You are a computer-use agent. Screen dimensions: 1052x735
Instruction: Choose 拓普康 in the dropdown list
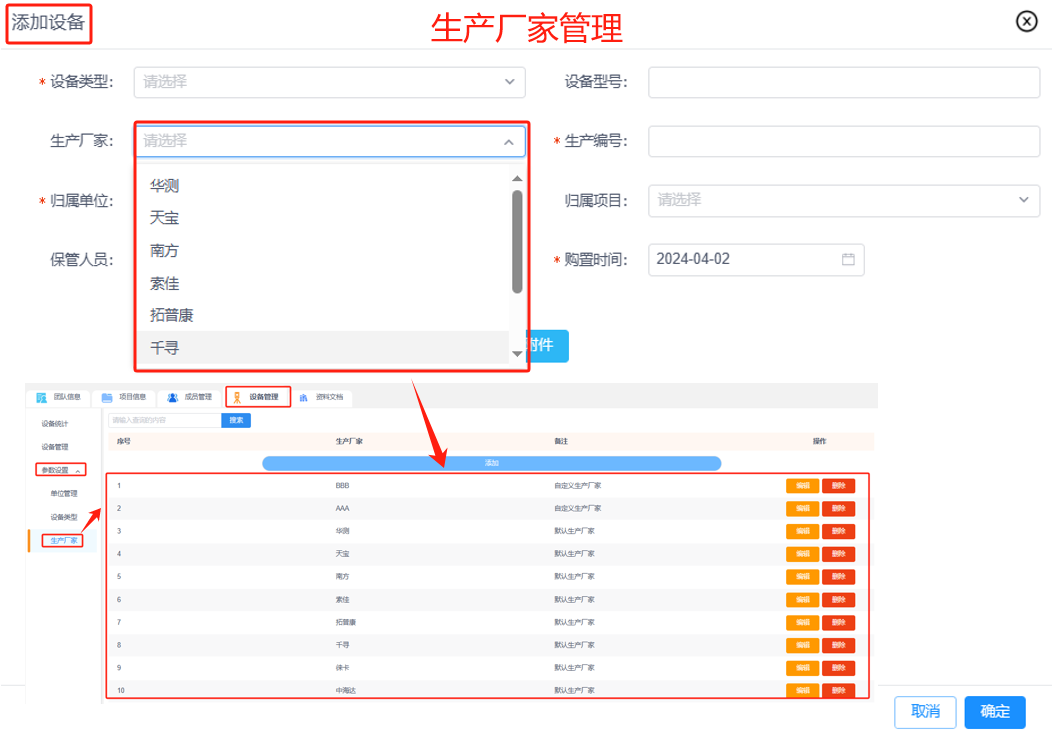click(x=171, y=315)
